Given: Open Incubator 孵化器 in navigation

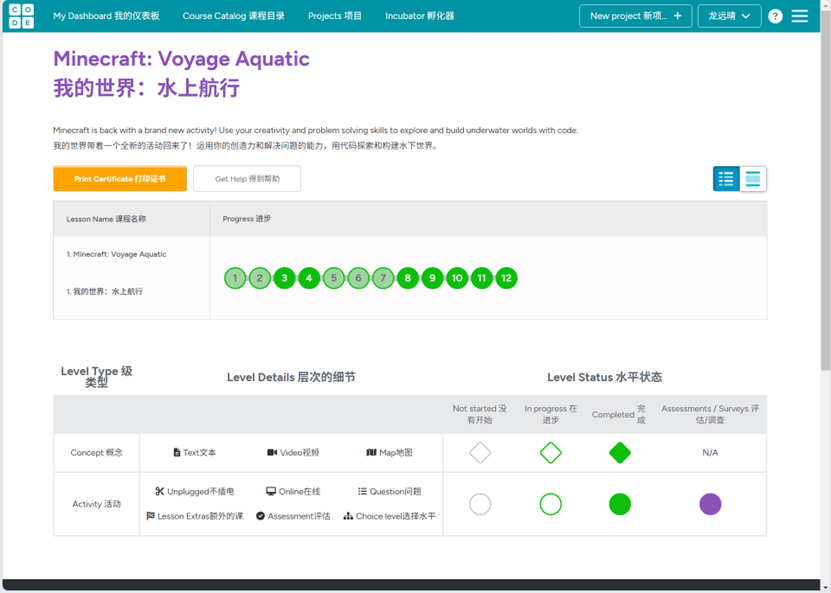Looking at the screenshot, I should [420, 16].
